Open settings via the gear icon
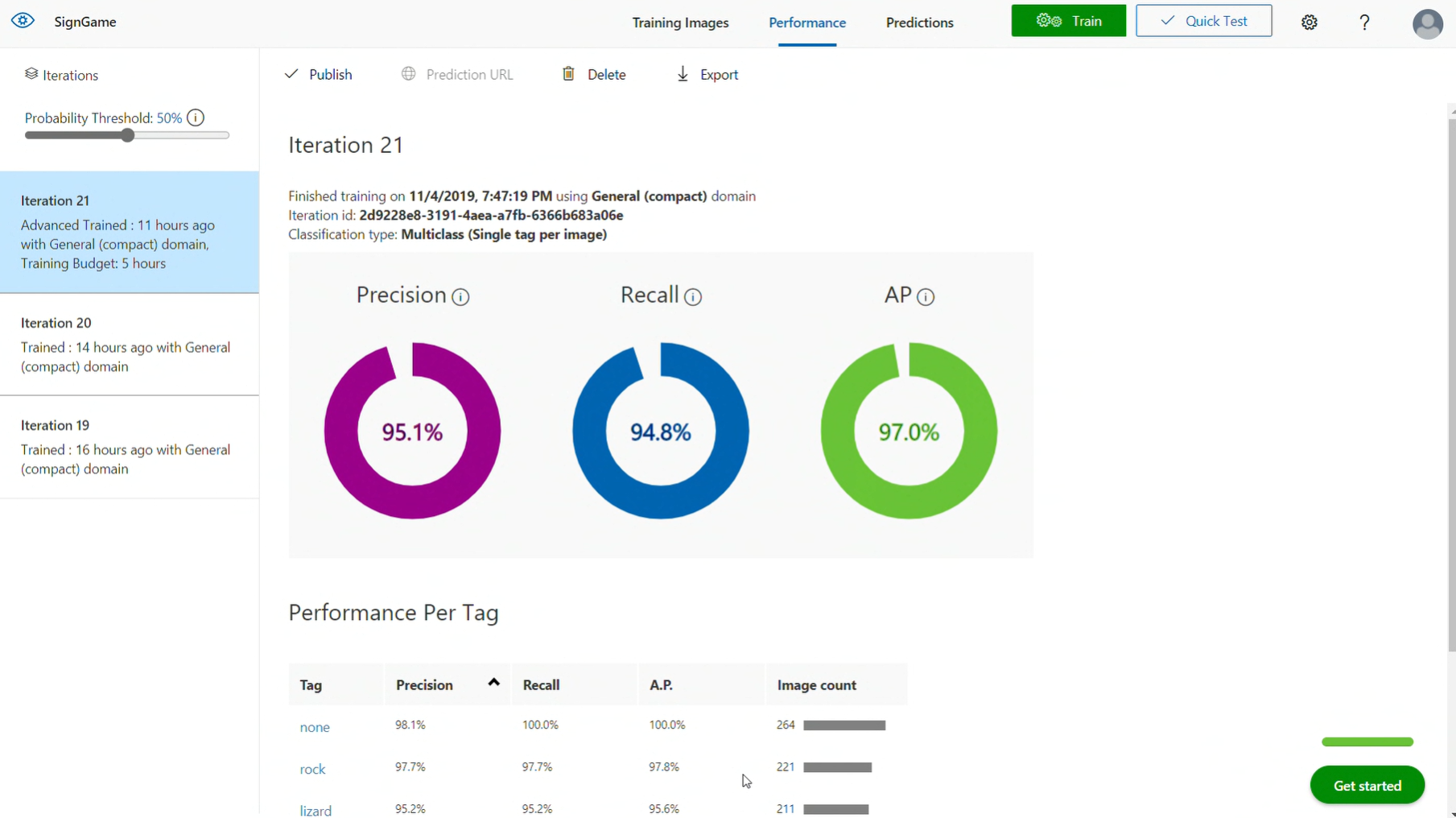1456x818 pixels. tap(1309, 23)
